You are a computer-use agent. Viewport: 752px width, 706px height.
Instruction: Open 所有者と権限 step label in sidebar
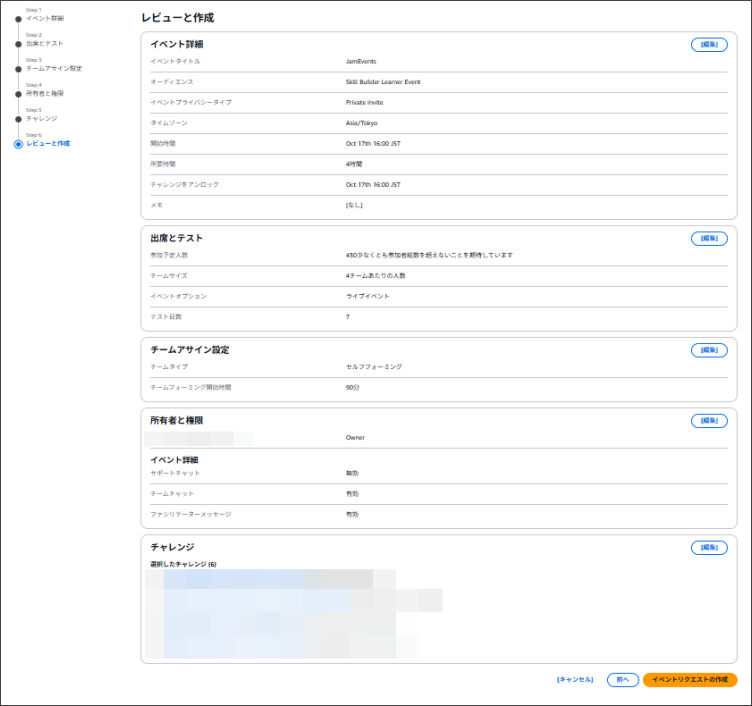(45, 94)
